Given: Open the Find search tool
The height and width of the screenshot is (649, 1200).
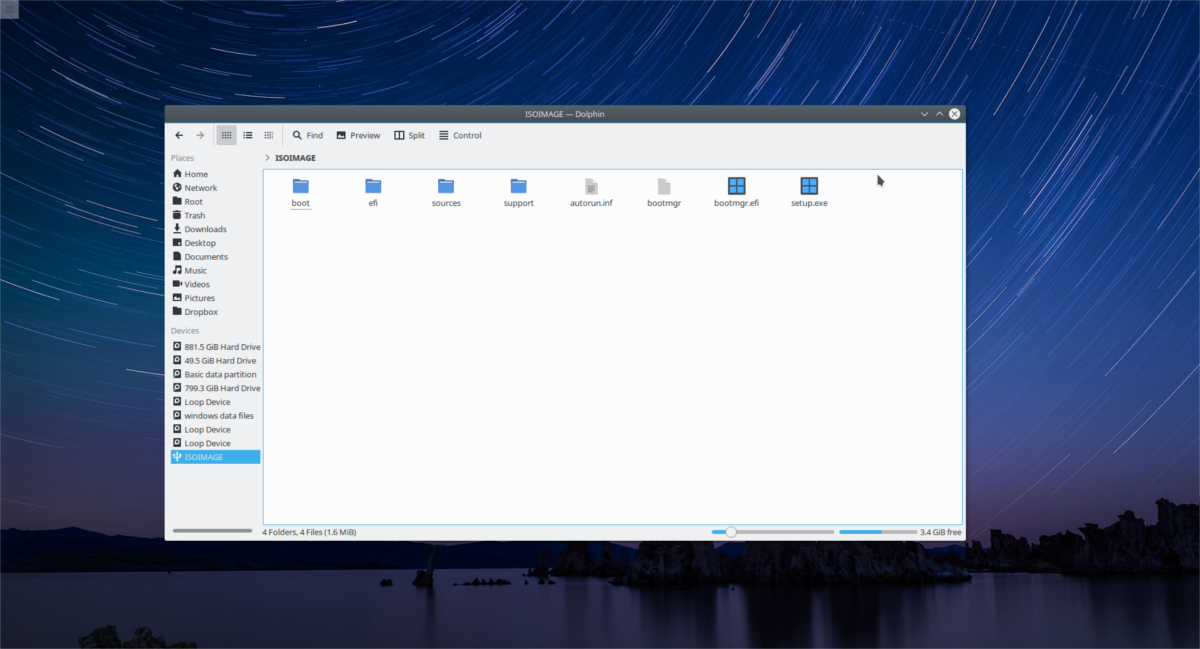Looking at the screenshot, I should click(x=307, y=135).
